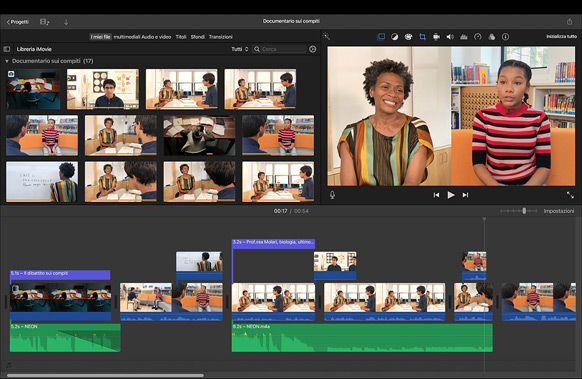Switch to the Transizioni tab
The width and height of the screenshot is (582, 379).
pyautogui.click(x=221, y=37)
